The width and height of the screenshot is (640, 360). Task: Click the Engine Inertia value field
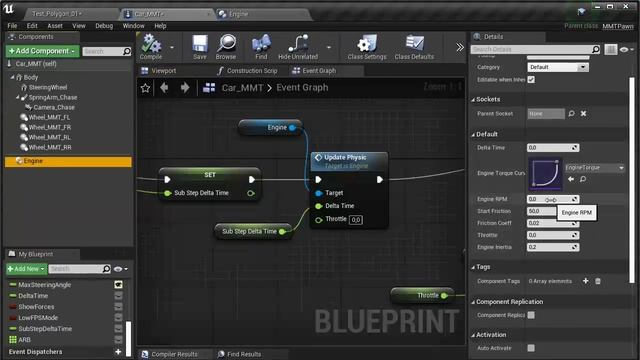pyautogui.click(x=553, y=247)
